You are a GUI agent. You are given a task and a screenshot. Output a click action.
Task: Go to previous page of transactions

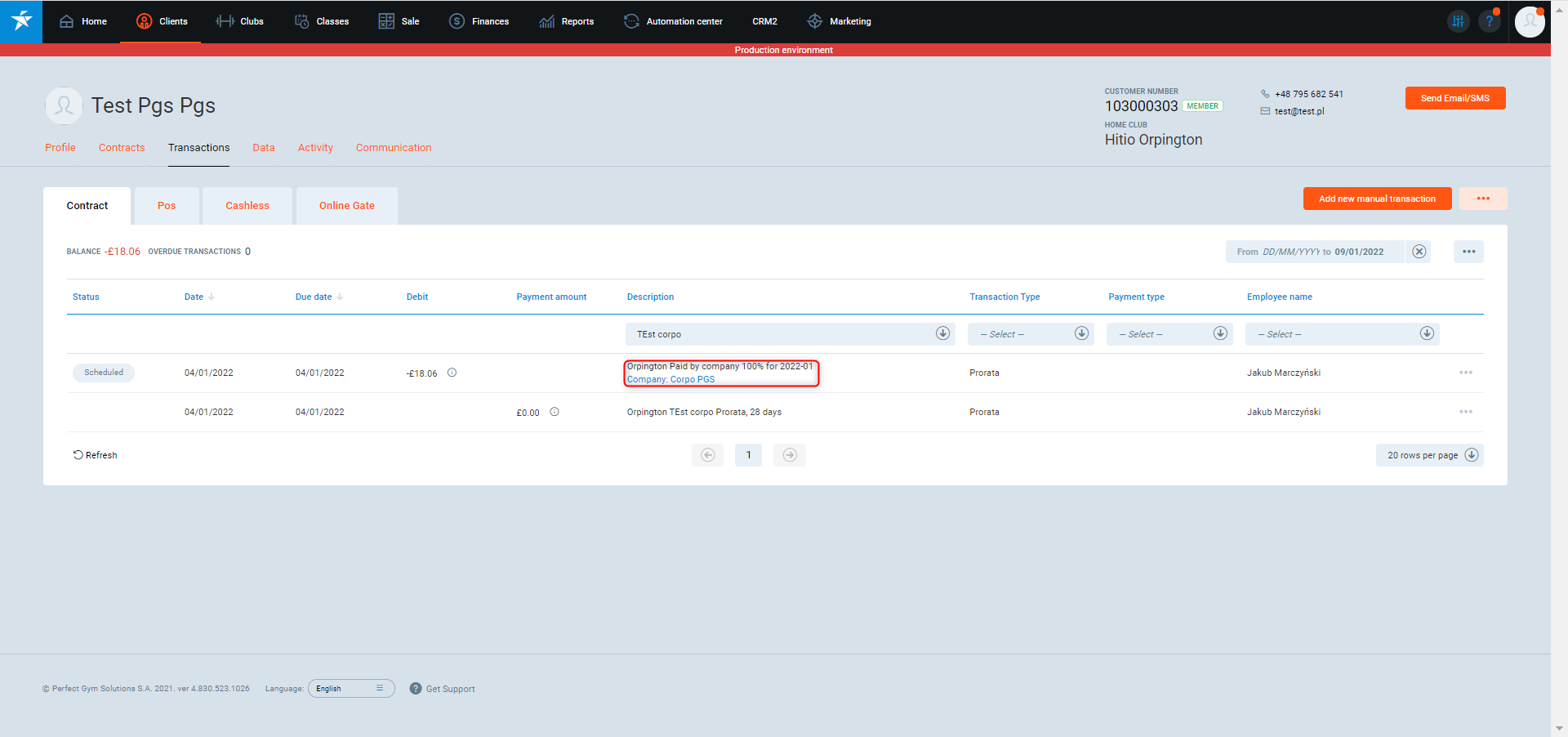[x=708, y=455]
